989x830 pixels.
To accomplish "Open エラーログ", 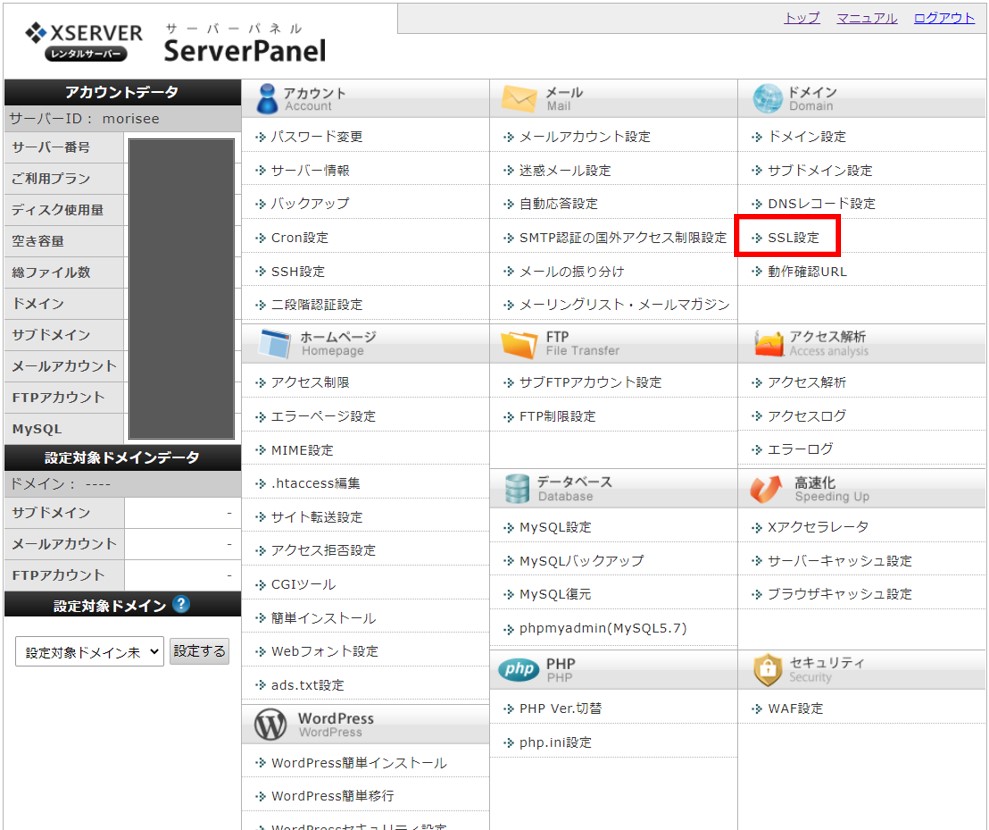I will pyautogui.click(x=800, y=450).
